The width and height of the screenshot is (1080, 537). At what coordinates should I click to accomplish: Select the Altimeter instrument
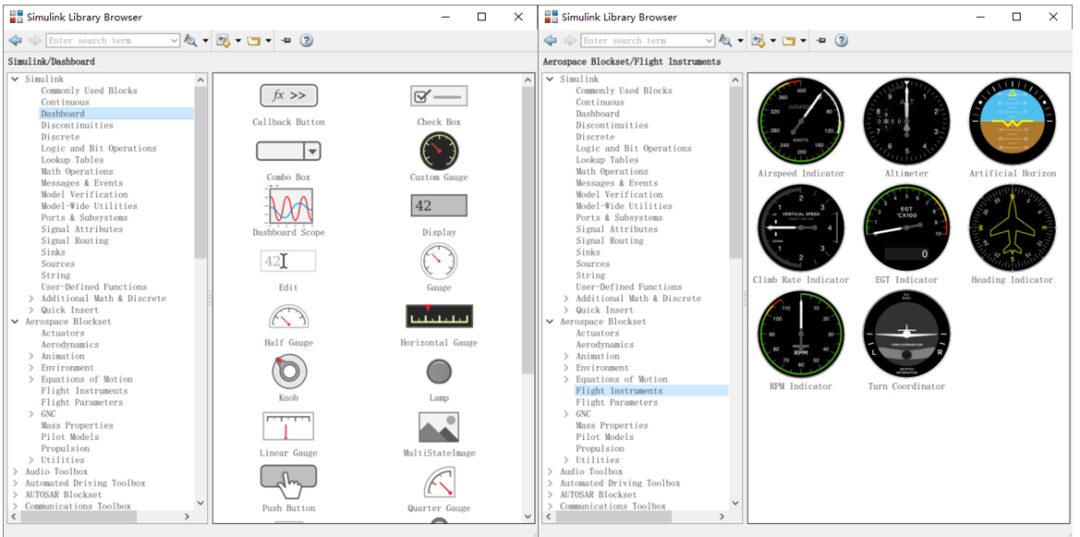click(906, 120)
